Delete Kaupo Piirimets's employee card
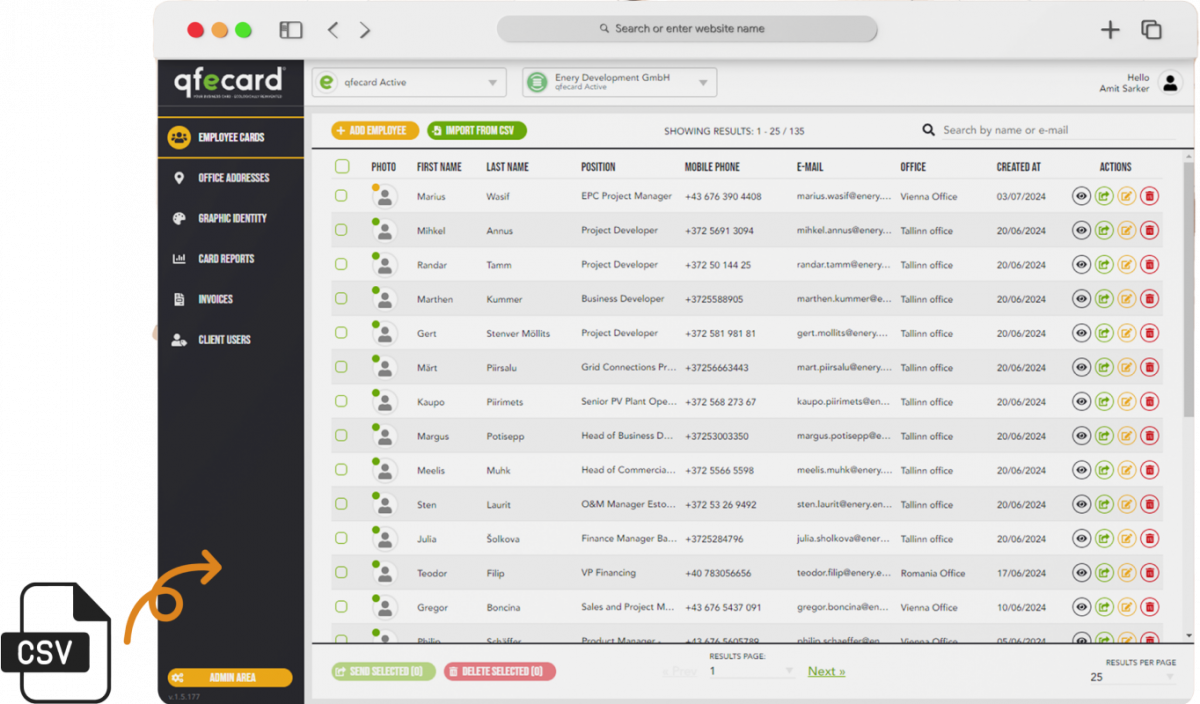1200x704 pixels. pyautogui.click(x=1150, y=402)
